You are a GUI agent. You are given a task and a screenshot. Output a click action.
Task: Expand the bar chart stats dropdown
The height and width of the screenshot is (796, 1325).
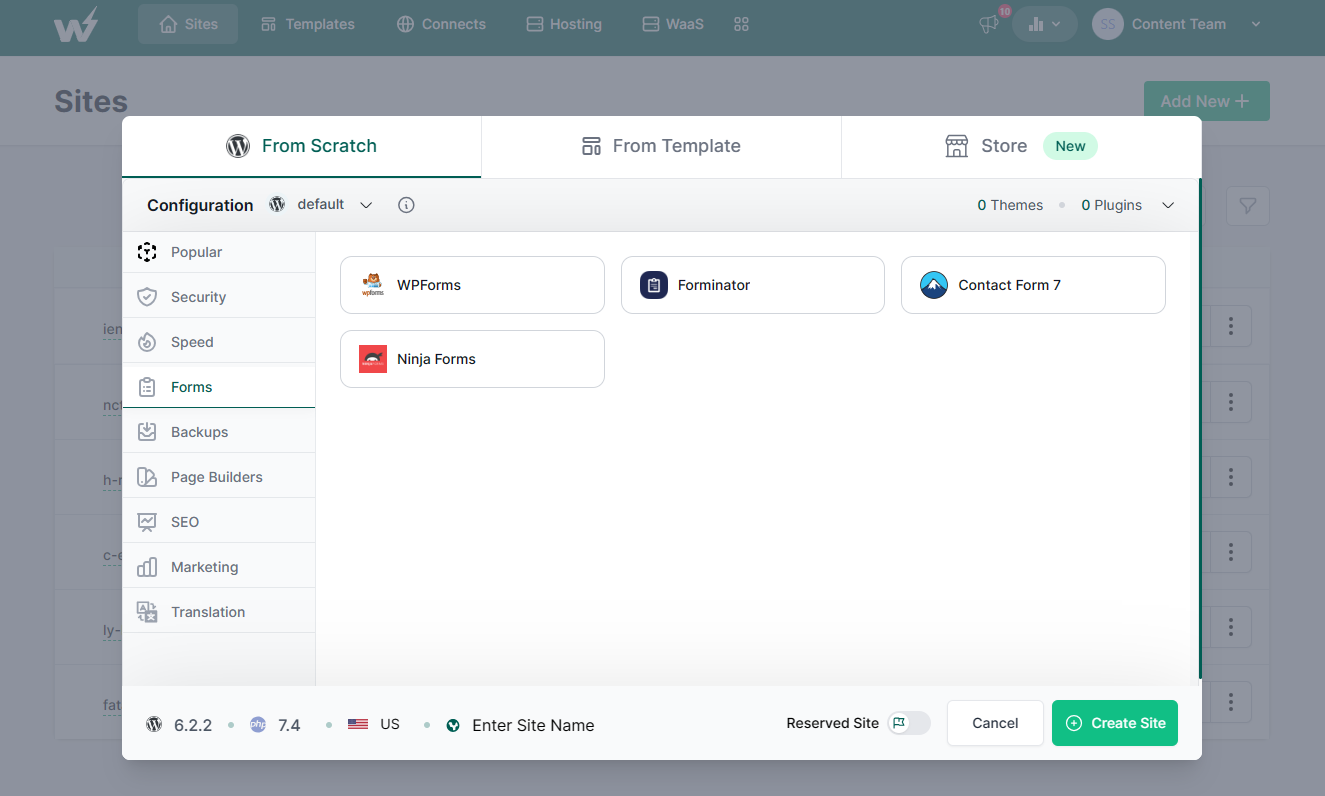1045,24
